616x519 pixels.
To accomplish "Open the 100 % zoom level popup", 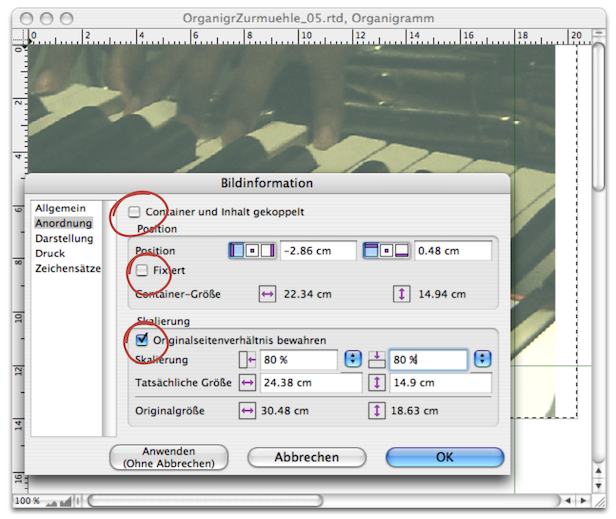I will [27, 500].
